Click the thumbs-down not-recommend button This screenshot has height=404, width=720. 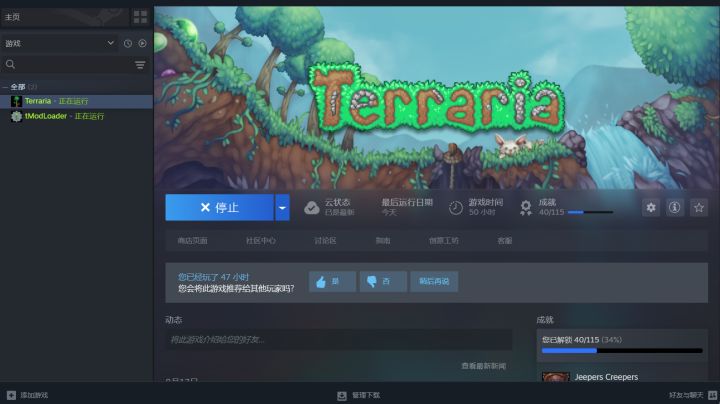point(383,281)
